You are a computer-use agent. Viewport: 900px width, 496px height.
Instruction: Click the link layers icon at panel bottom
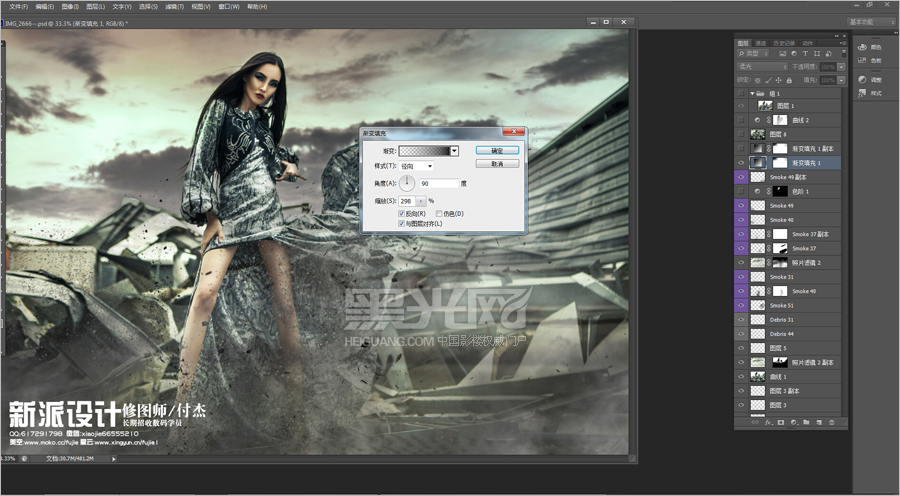tap(755, 423)
